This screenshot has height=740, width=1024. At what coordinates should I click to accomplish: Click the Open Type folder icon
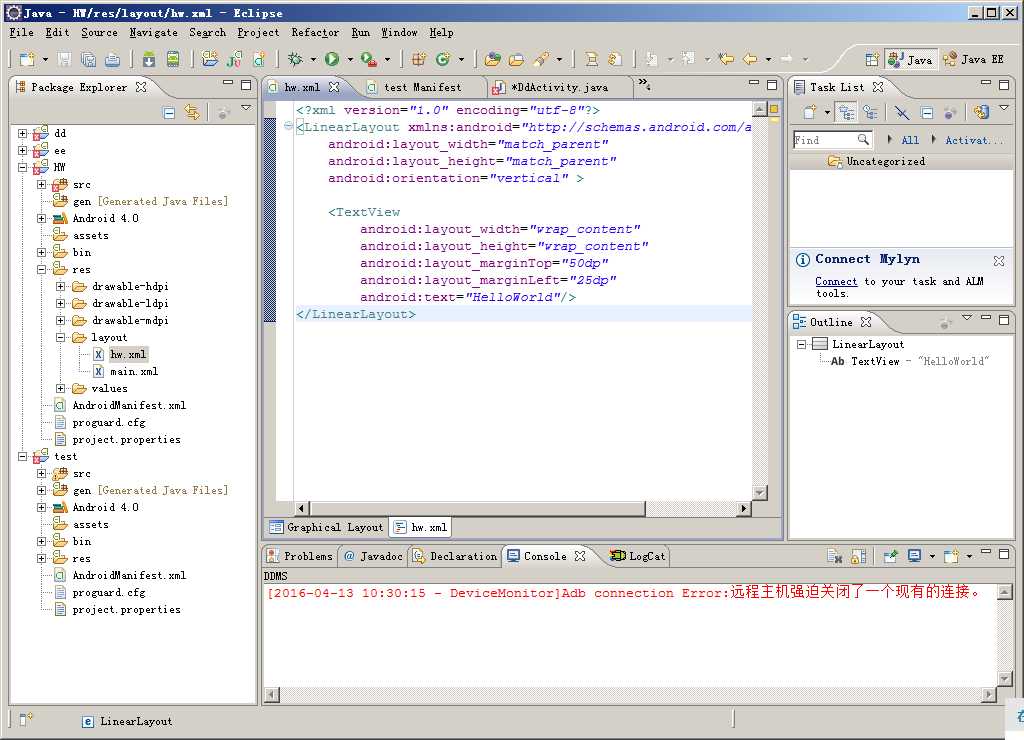click(x=492, y=59)
